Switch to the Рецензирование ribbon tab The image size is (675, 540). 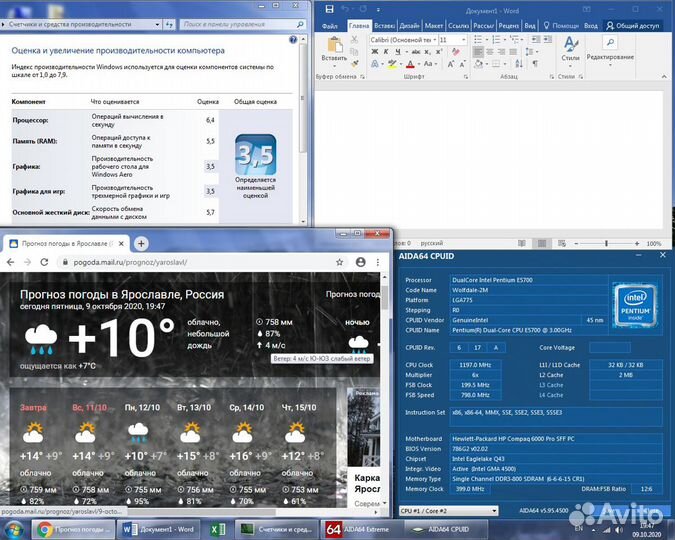tap(508, 26)
